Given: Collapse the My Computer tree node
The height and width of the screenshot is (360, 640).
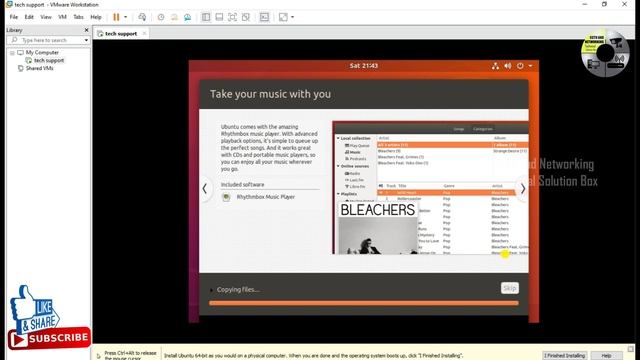Looking at the screenshot, I should pyautogui.click(x=12, y=53).
